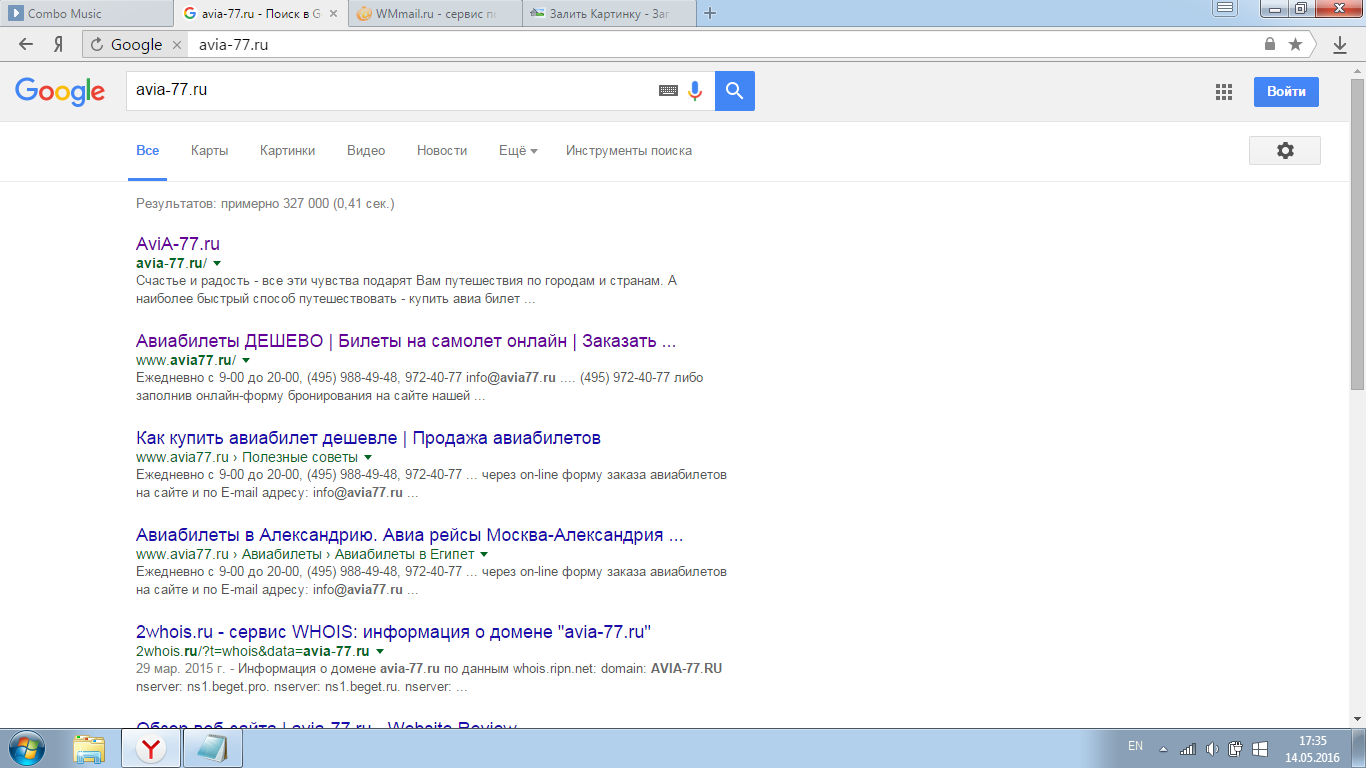This screenshot has height=768, width=1366.
Task: Open search settings gear button
Action: 1285,150
